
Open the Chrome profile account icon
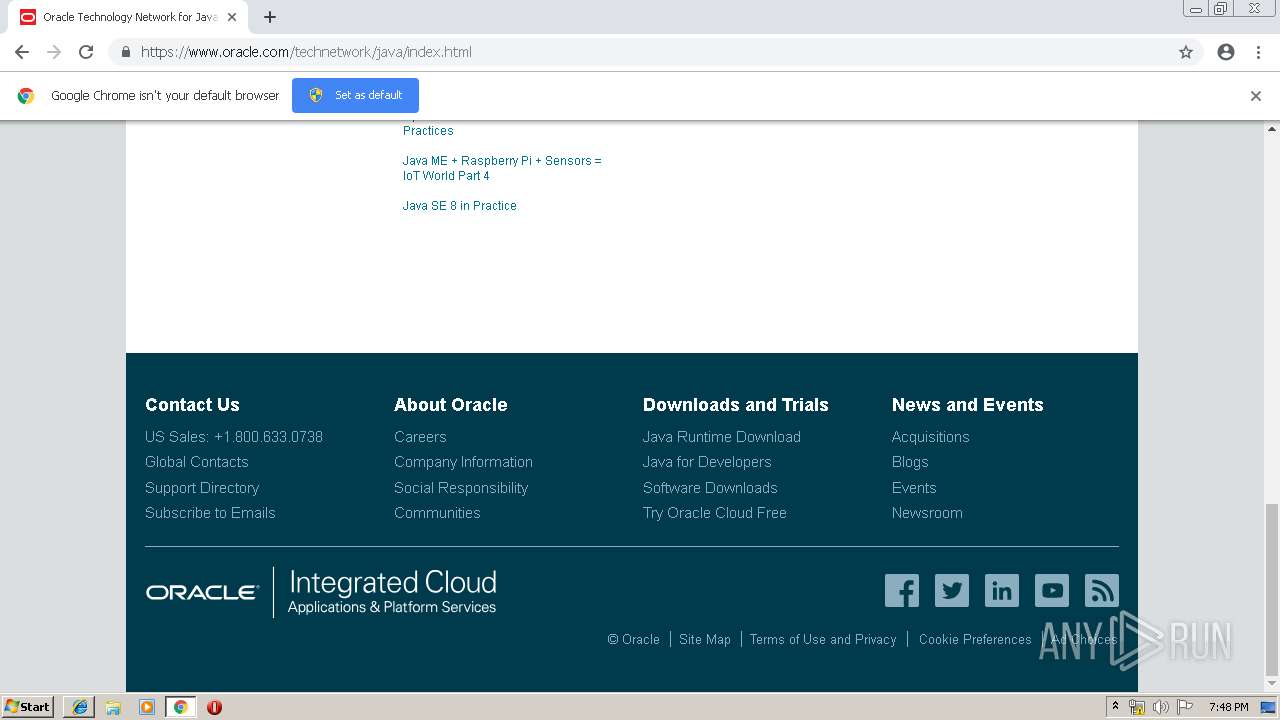(1226, 52)
